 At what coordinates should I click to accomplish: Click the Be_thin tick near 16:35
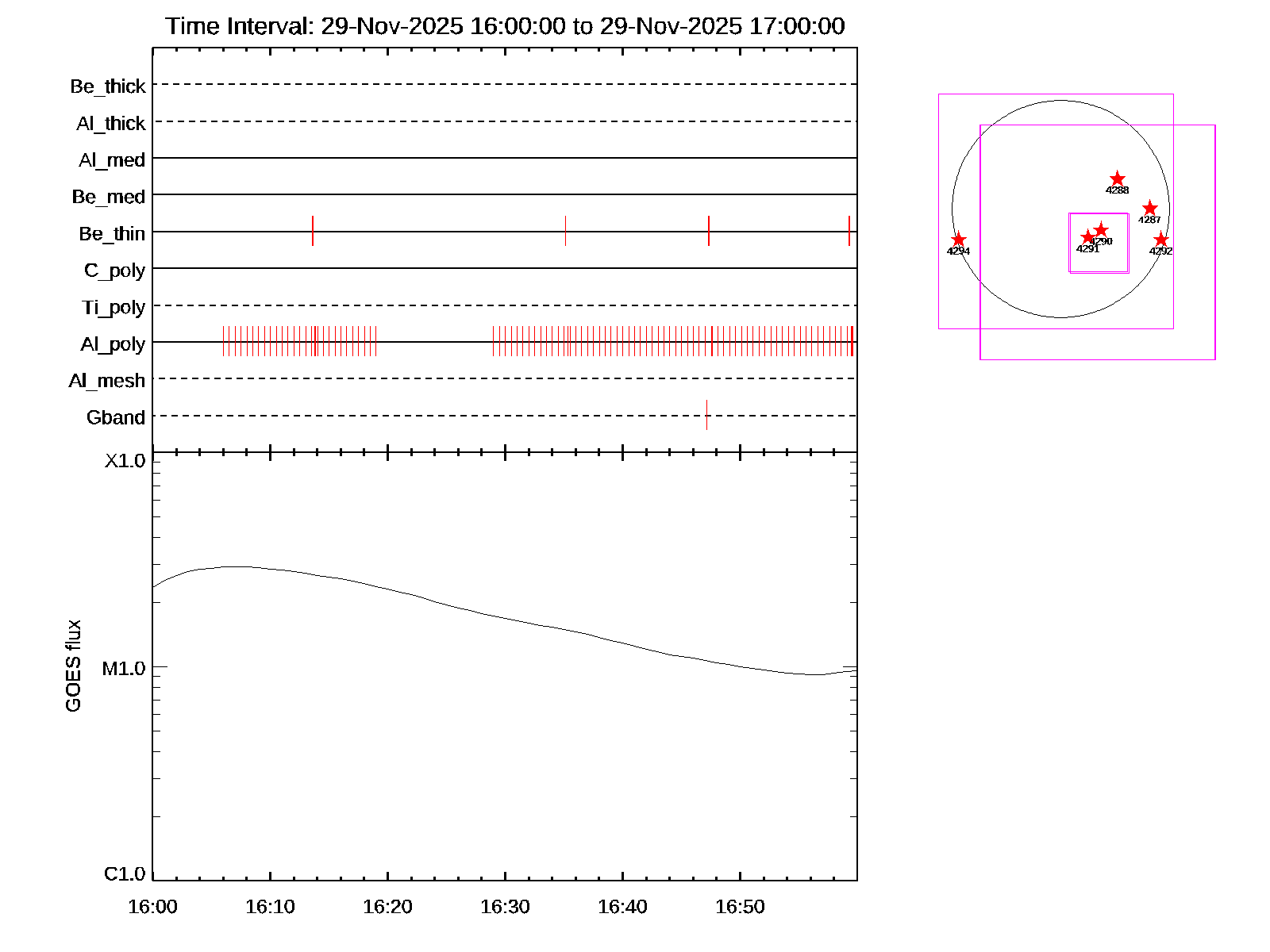(565, 231)
